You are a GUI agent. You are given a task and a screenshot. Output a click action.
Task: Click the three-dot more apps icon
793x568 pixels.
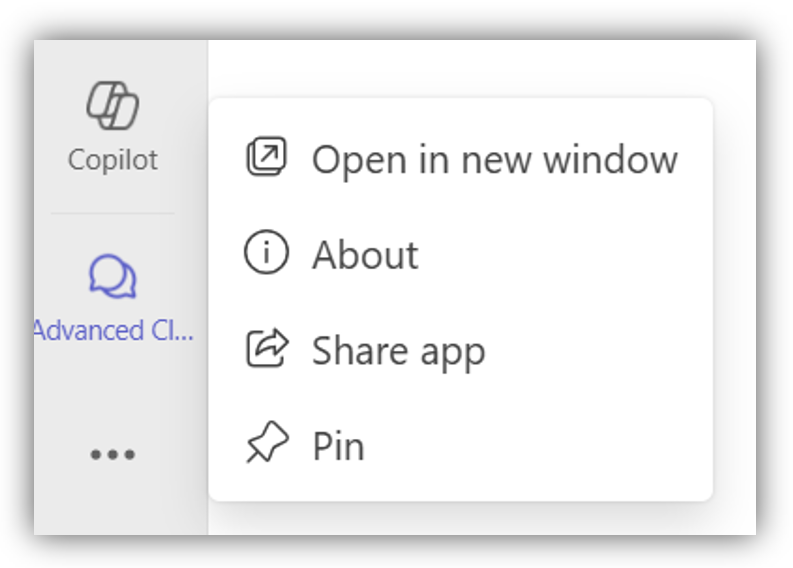pyautogui.click(x=112, y=455)
